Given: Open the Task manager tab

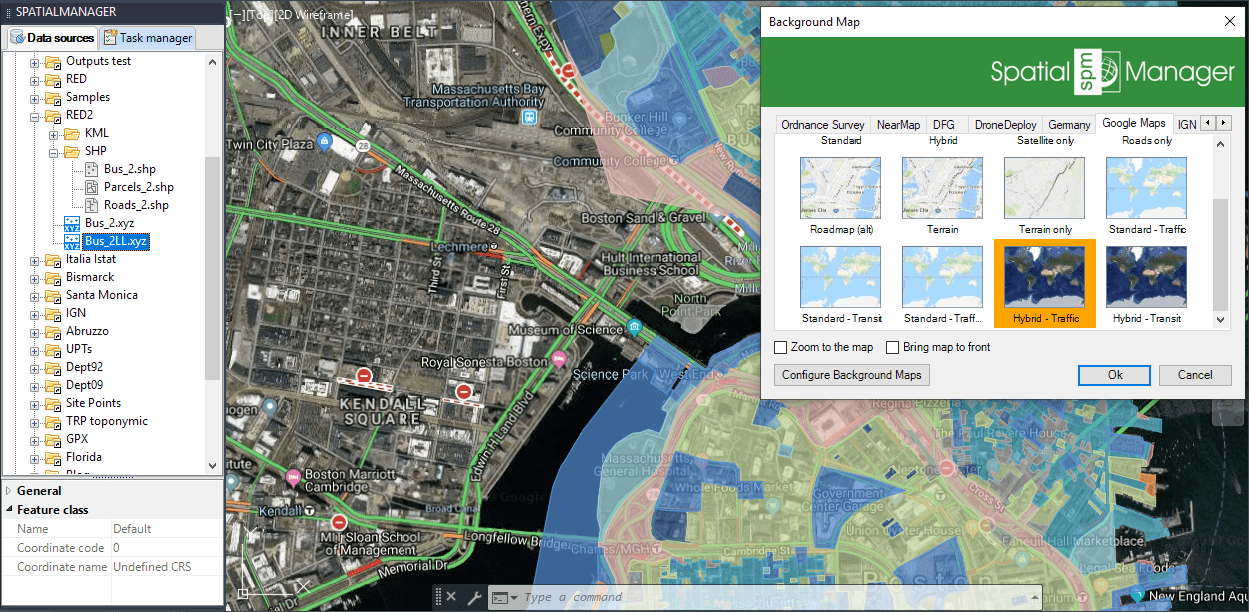Looking at the screenshot, I should click(x=148, y=38).
